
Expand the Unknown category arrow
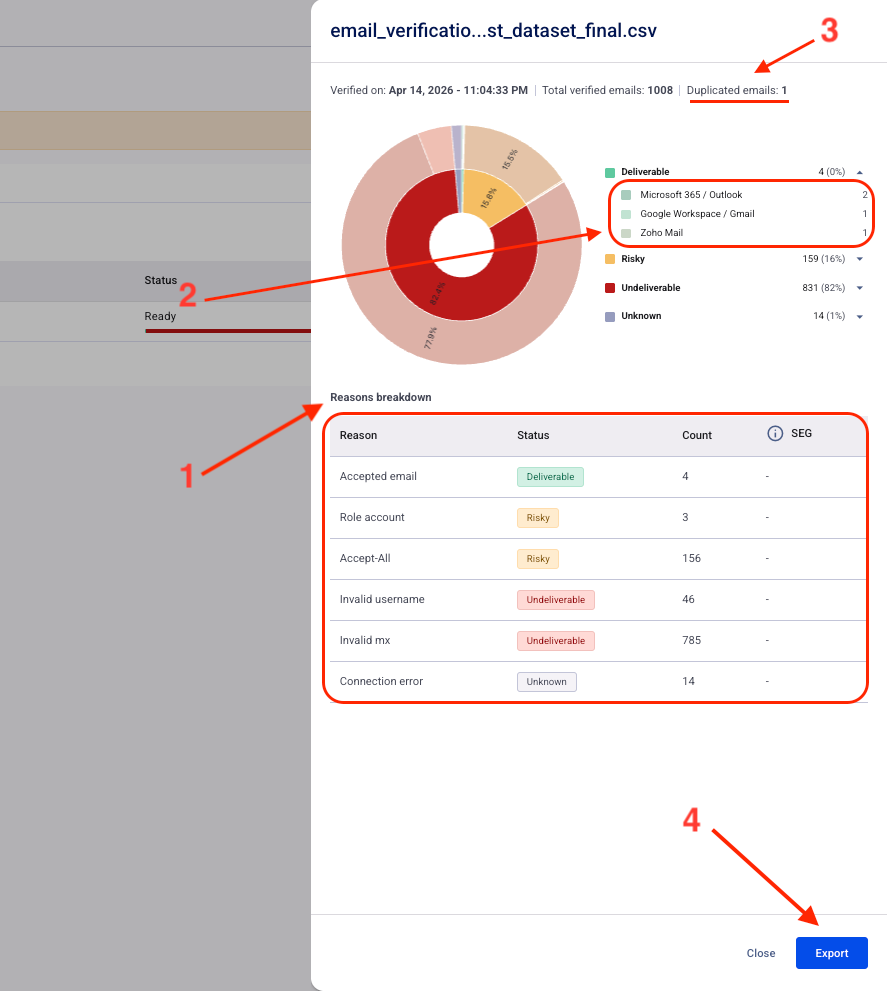860,316
